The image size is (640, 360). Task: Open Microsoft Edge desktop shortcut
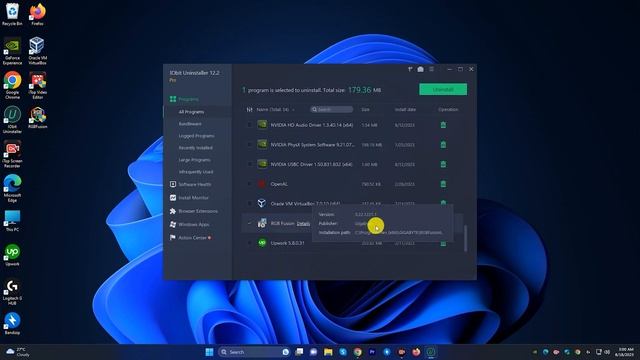(12, 188)
